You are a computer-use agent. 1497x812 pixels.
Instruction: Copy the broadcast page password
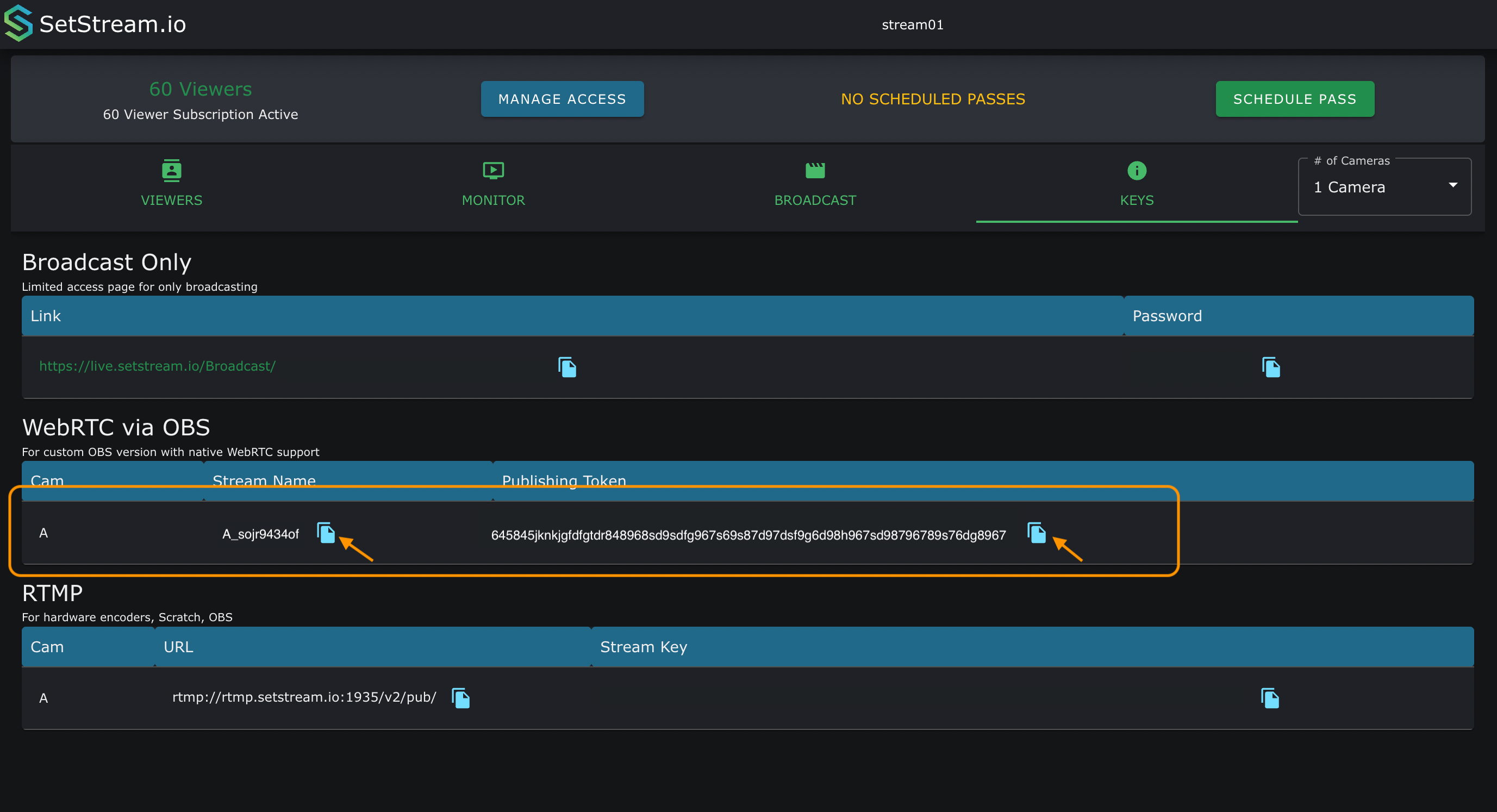(1271, 367)
